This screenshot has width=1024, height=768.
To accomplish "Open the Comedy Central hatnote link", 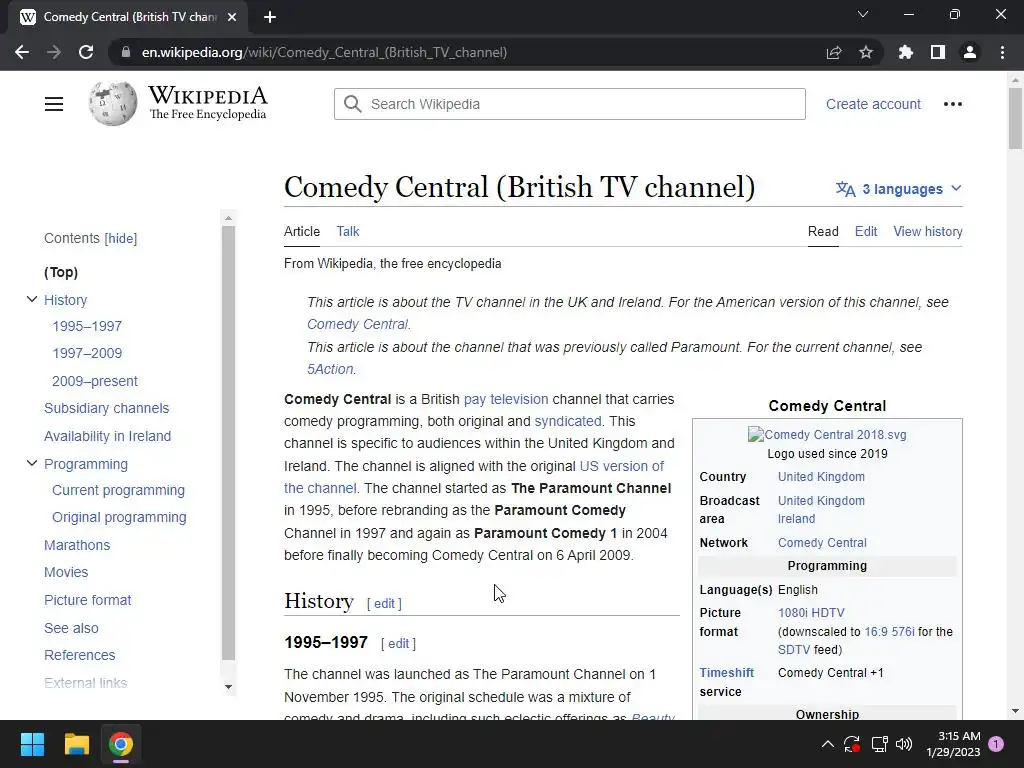I will [358, 324].
